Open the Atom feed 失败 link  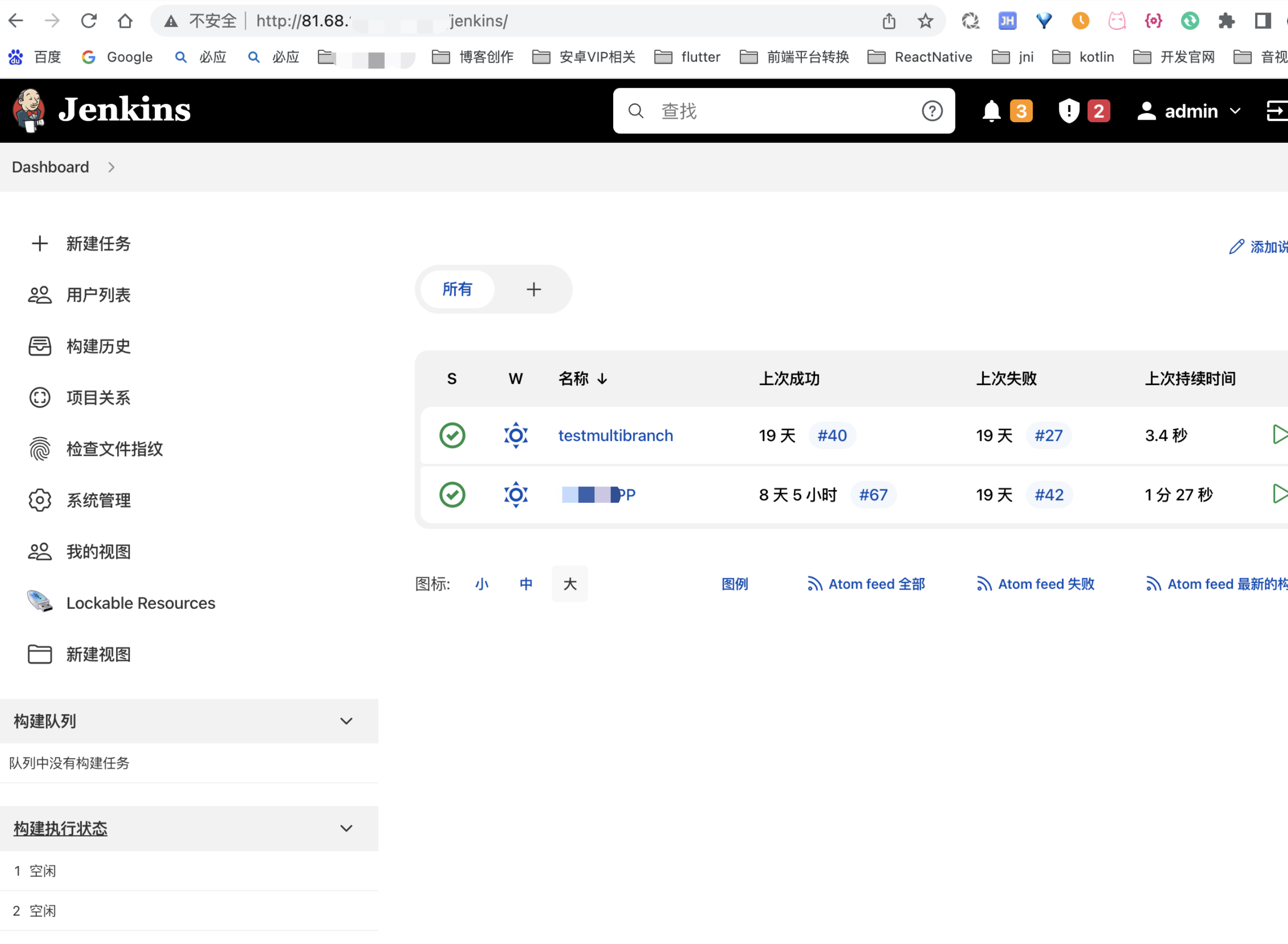pos(1035,584)
